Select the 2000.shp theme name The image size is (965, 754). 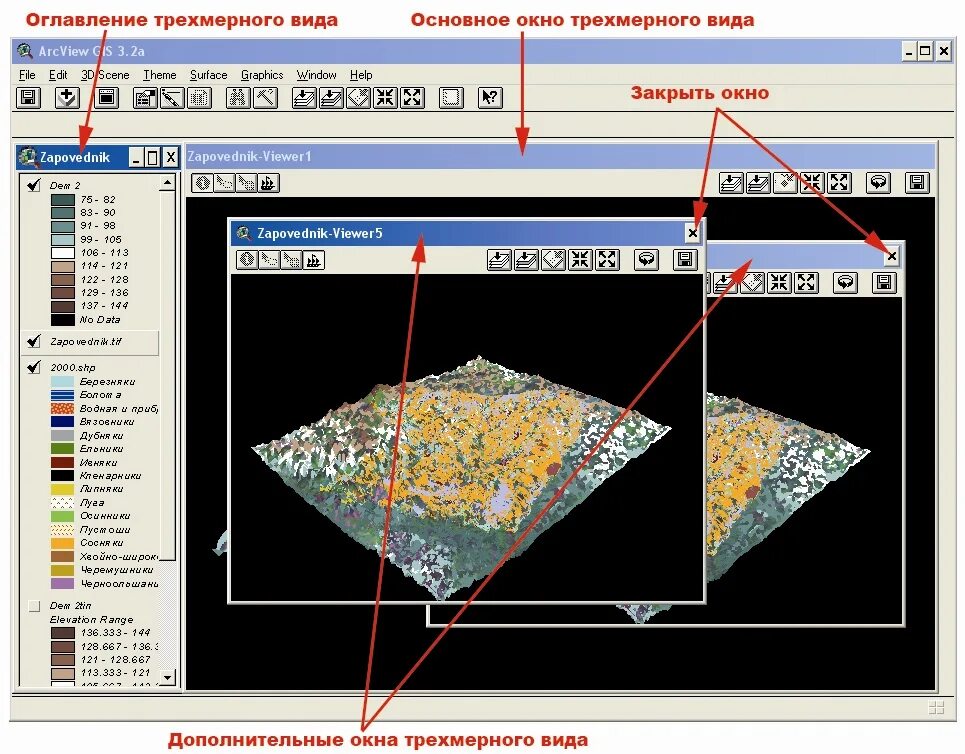pos(73,367)
